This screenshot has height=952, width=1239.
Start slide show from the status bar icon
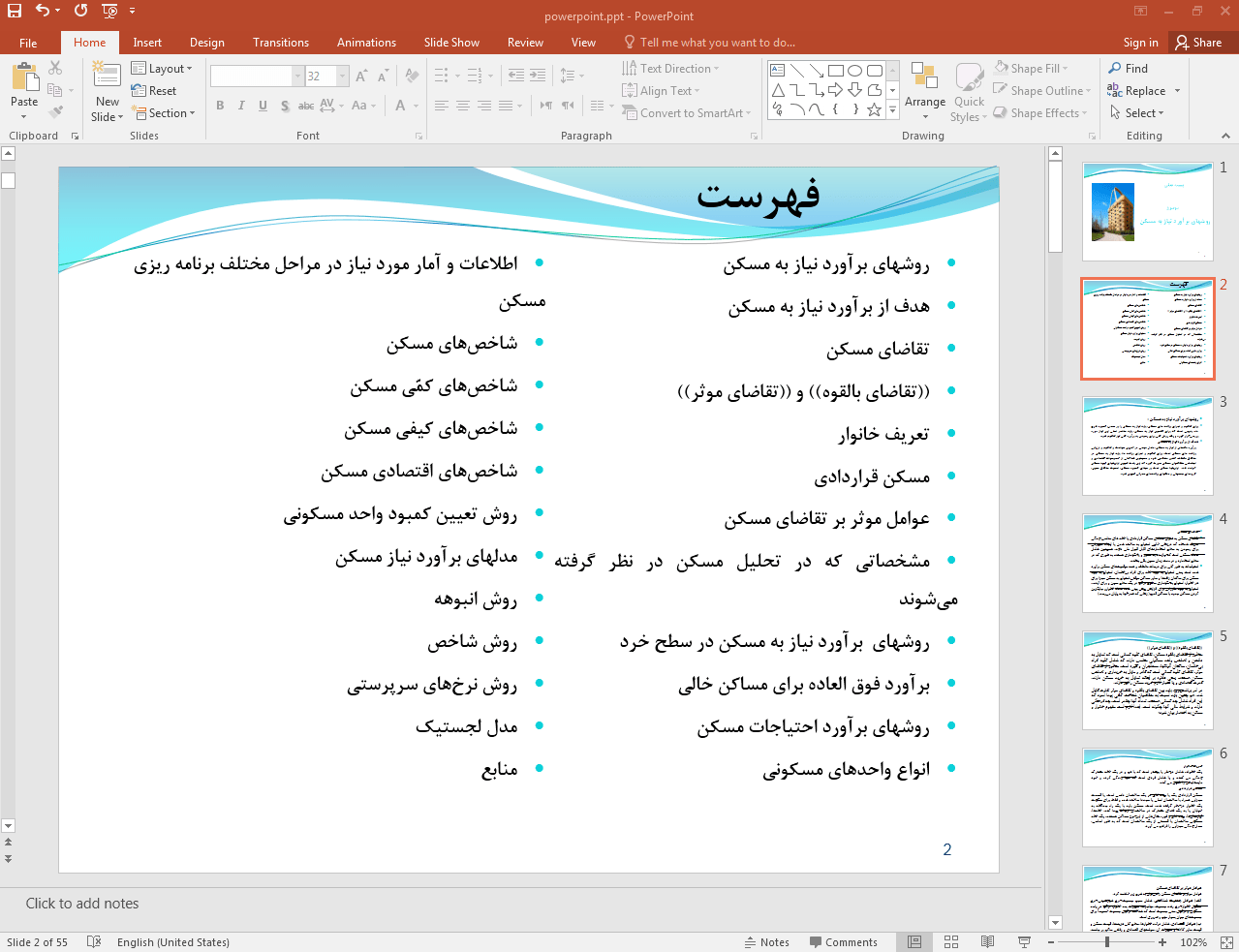1024,941
